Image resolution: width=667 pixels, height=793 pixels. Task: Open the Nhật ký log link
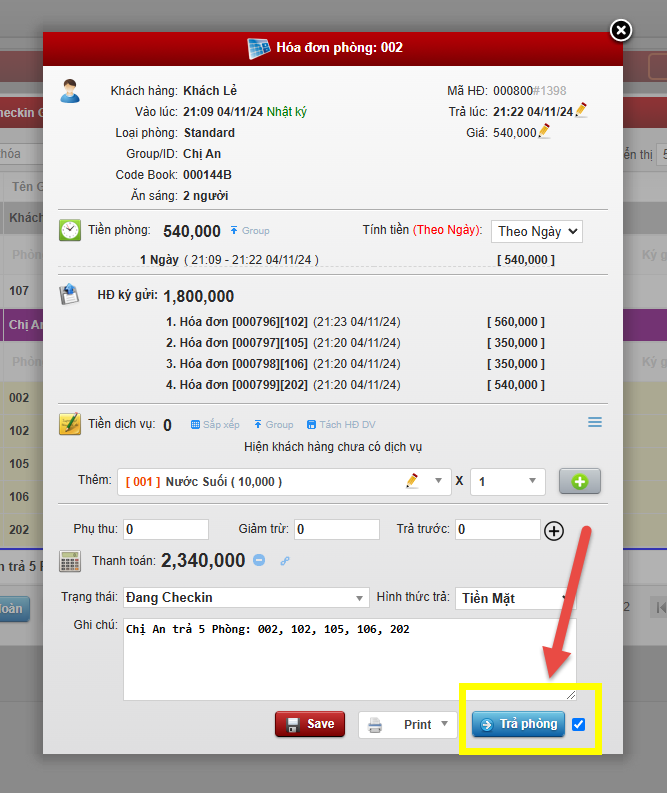287,112
